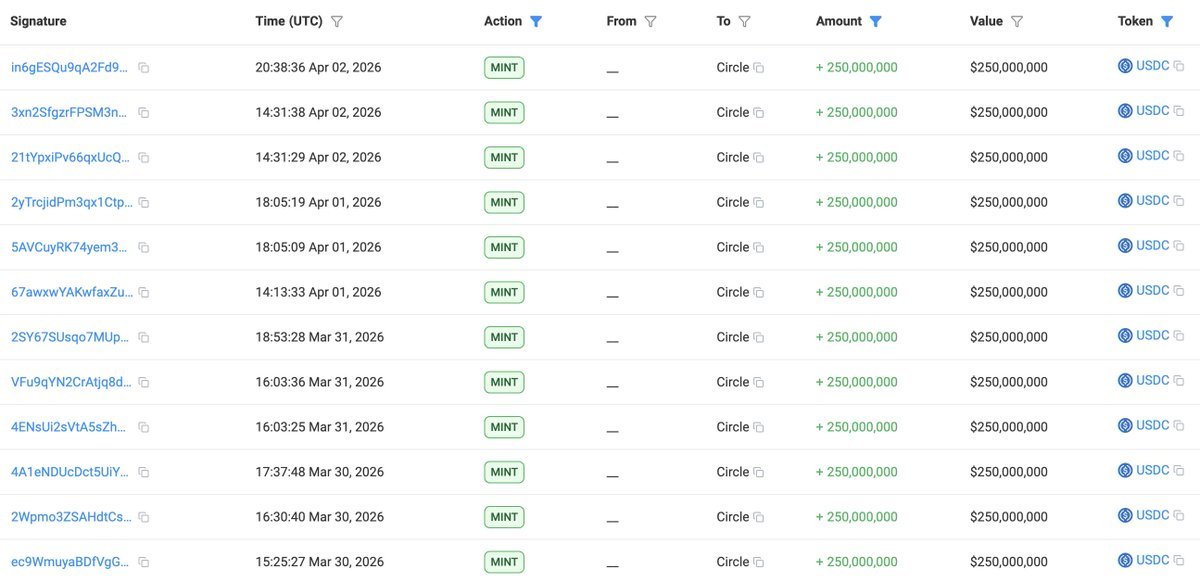
Task: Open the Time (UTC) column filter
Action: pyautogui.click(x=337, y=21)
